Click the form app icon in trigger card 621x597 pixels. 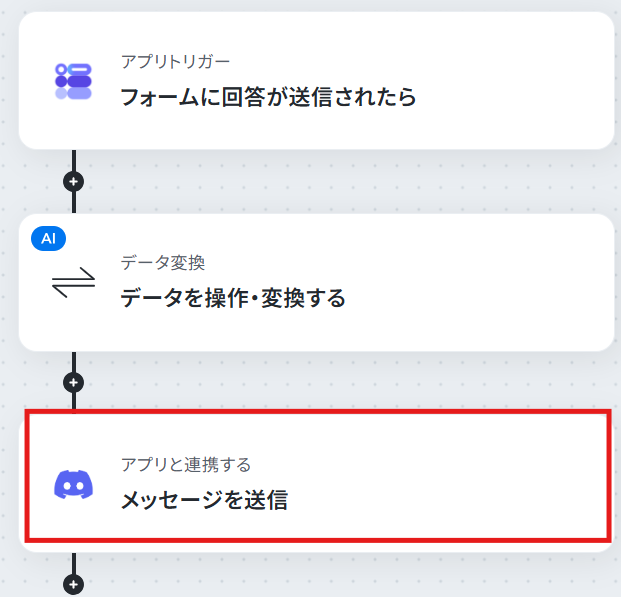[73, 81]
